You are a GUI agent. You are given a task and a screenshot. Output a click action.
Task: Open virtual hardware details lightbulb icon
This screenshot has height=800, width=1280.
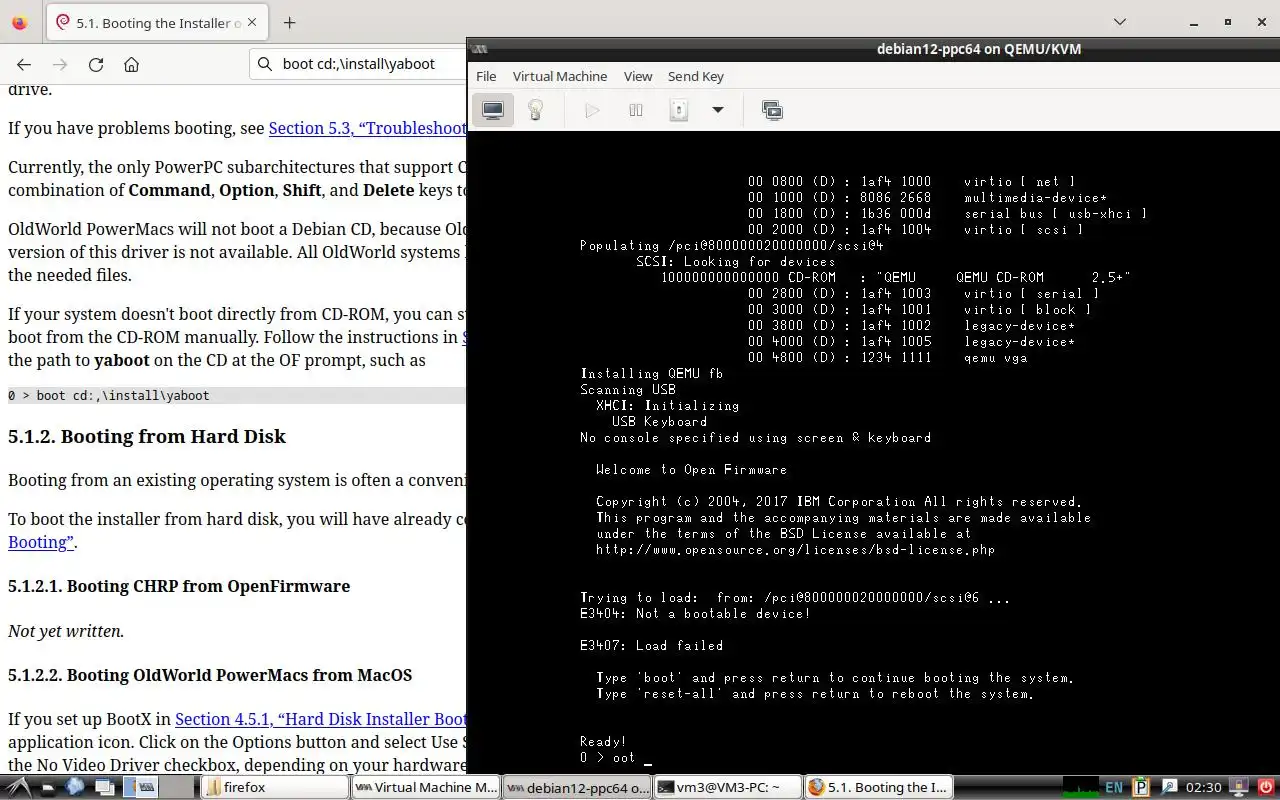click(535, 110)
